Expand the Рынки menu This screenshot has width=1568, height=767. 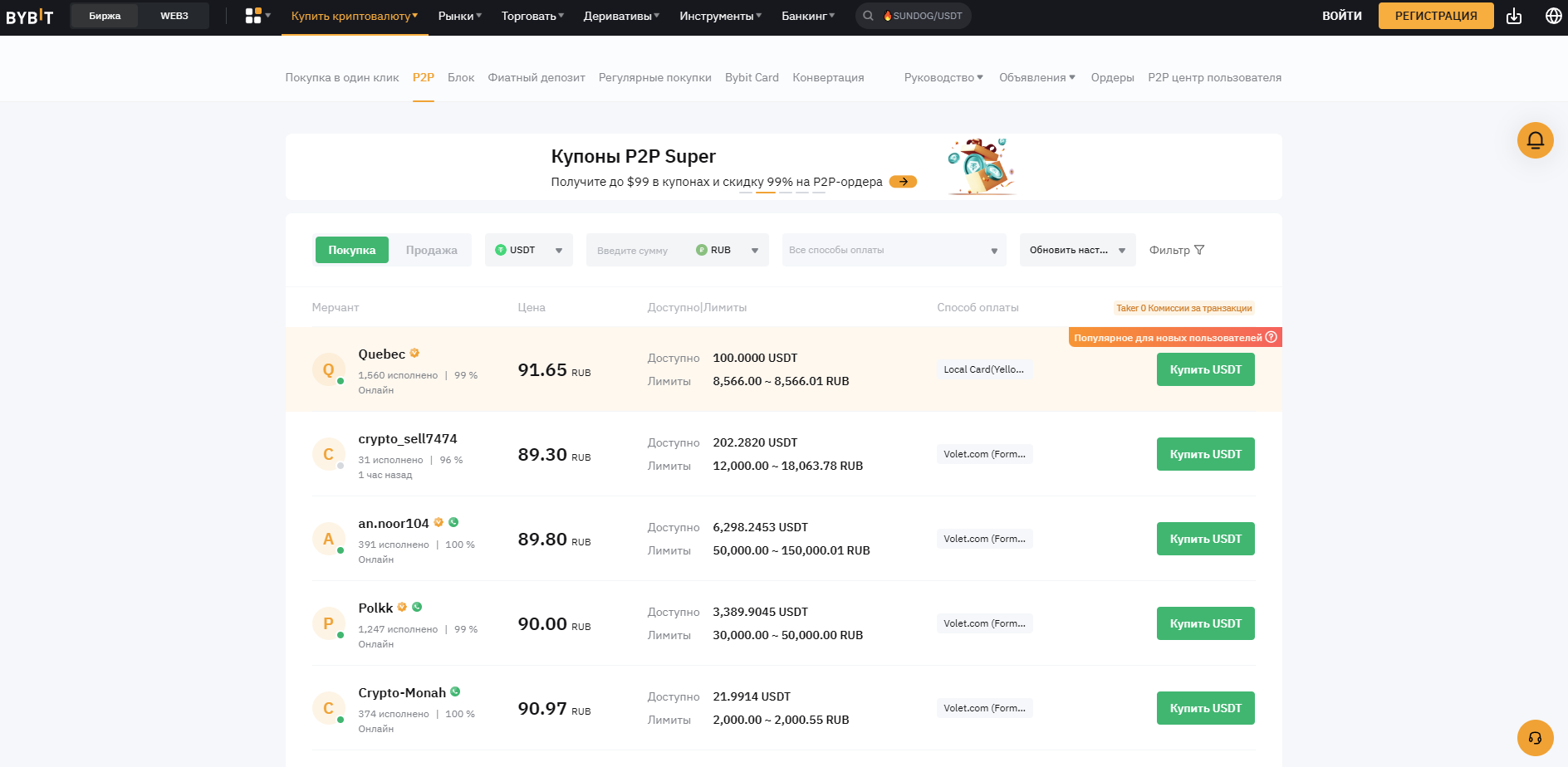point(460,16)
